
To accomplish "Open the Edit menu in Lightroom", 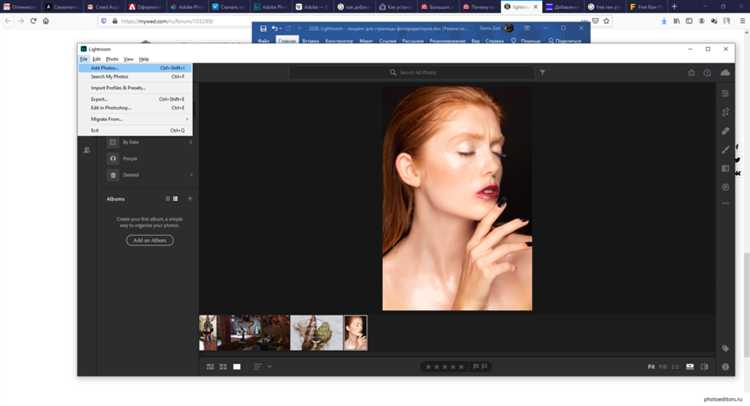I will tap(96, 59).
